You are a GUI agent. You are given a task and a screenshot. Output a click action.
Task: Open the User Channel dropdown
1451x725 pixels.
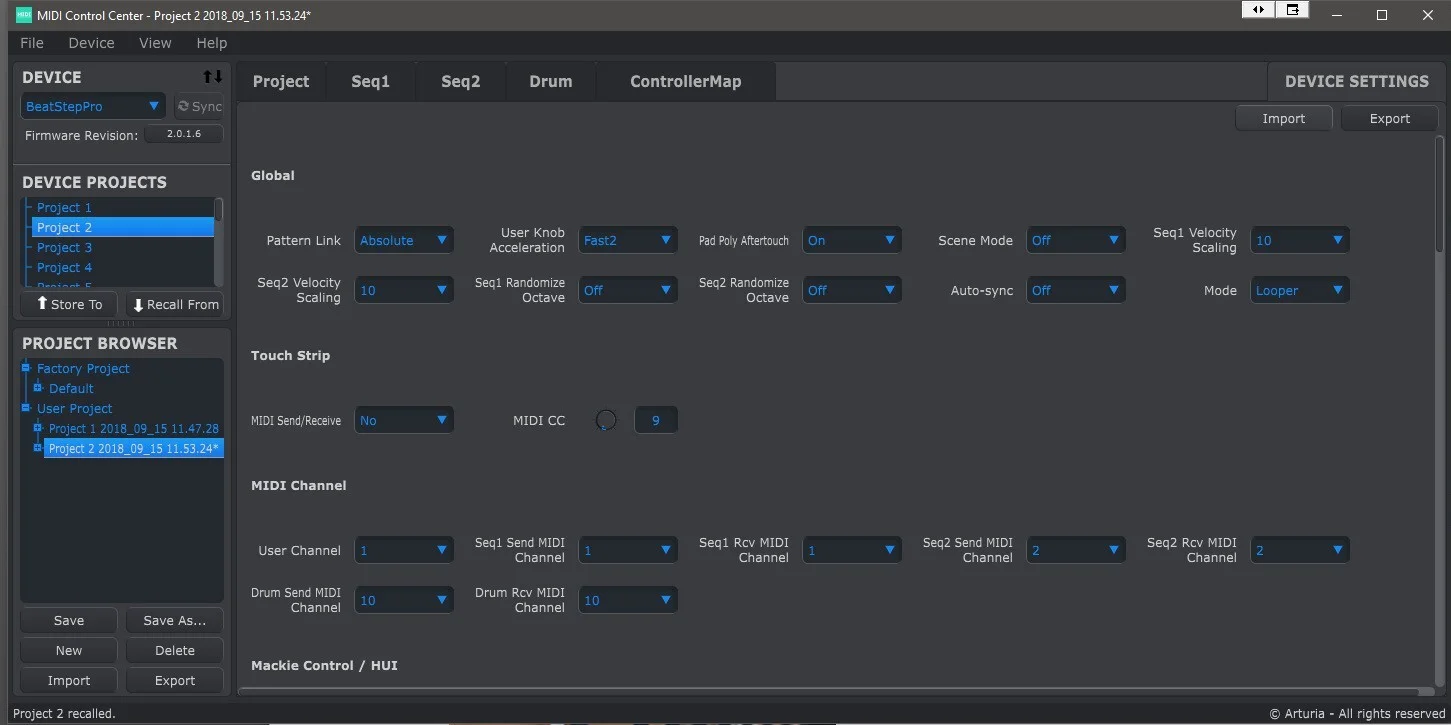pos(404,550)
